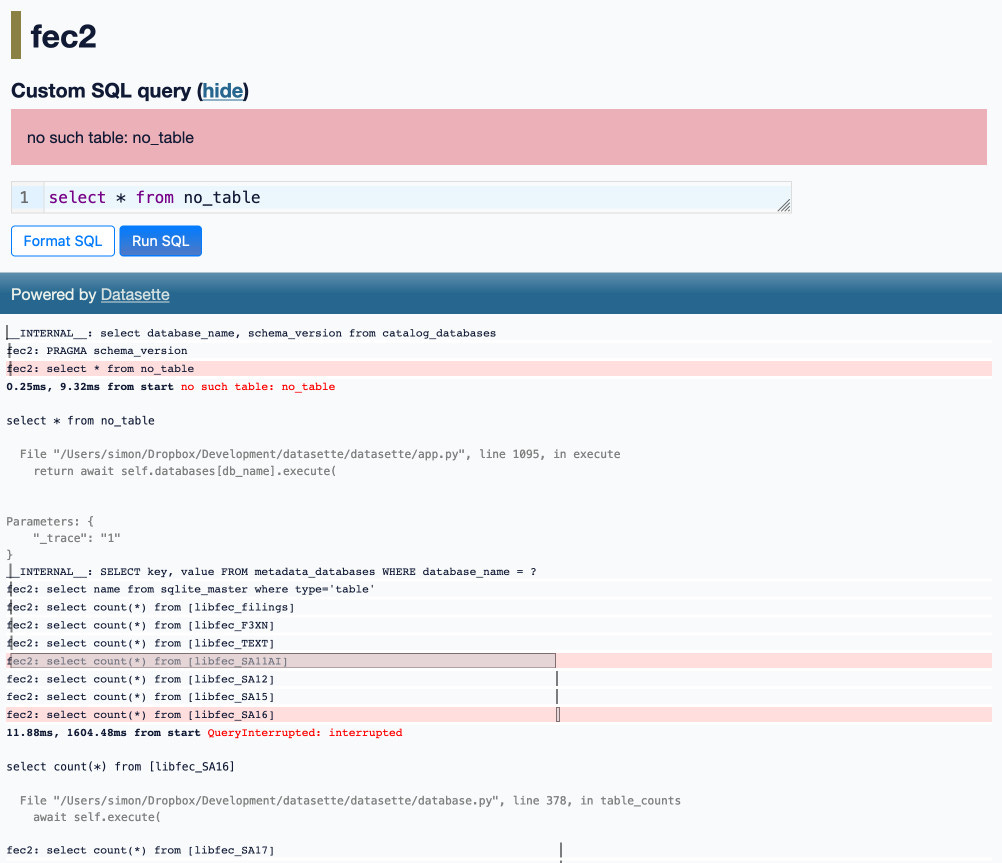Click 'return await self.databases[db_name].execute(' line

(x=185, y=471)
